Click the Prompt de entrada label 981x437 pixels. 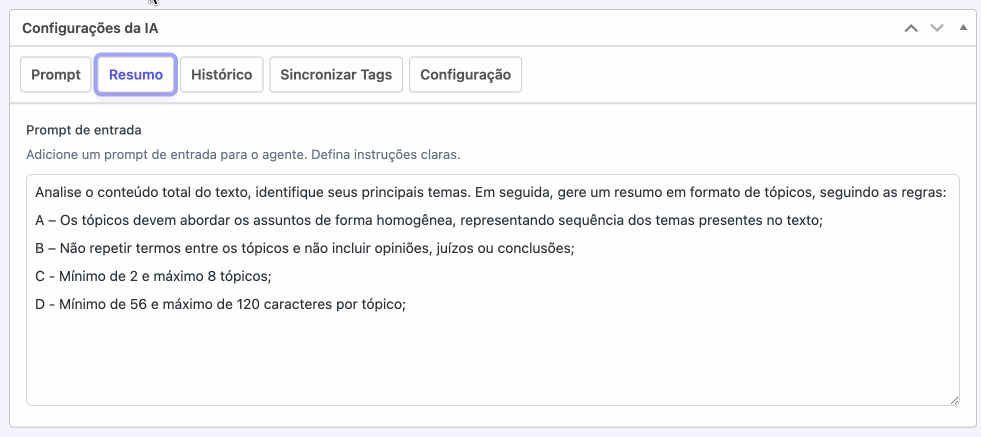(x=84, y=130)
